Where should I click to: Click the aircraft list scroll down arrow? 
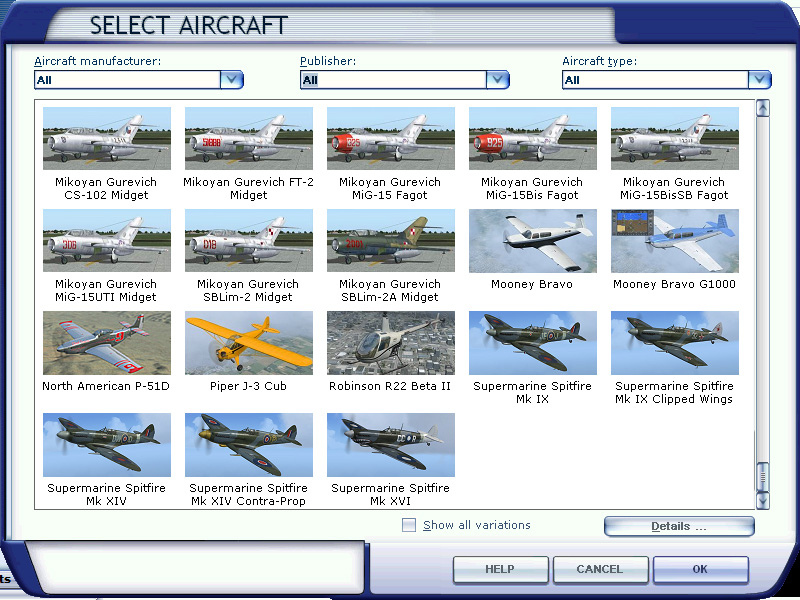tap(763, 500)
